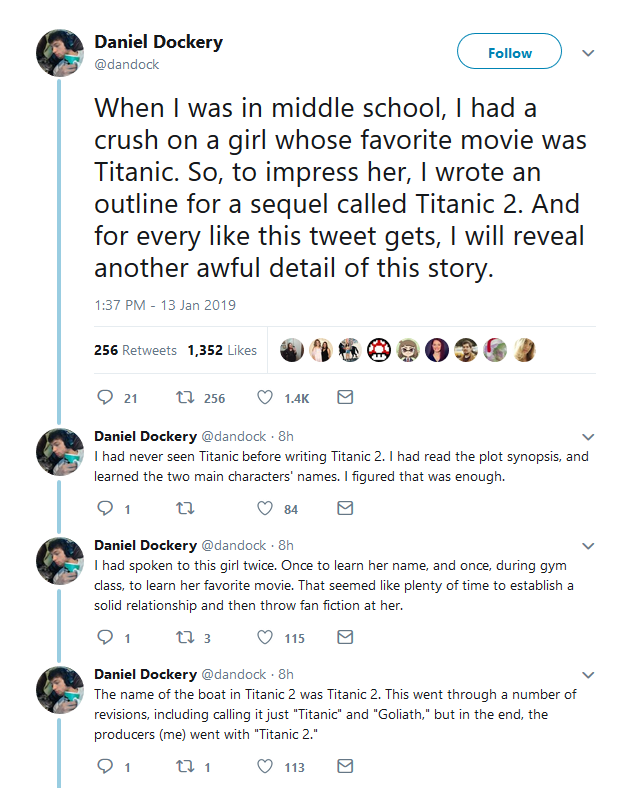Image resolution: width=632 pixels, height=788 pixels.
Task: Toggle retweet on the plot synopsis reply
Action: (184, 509)
